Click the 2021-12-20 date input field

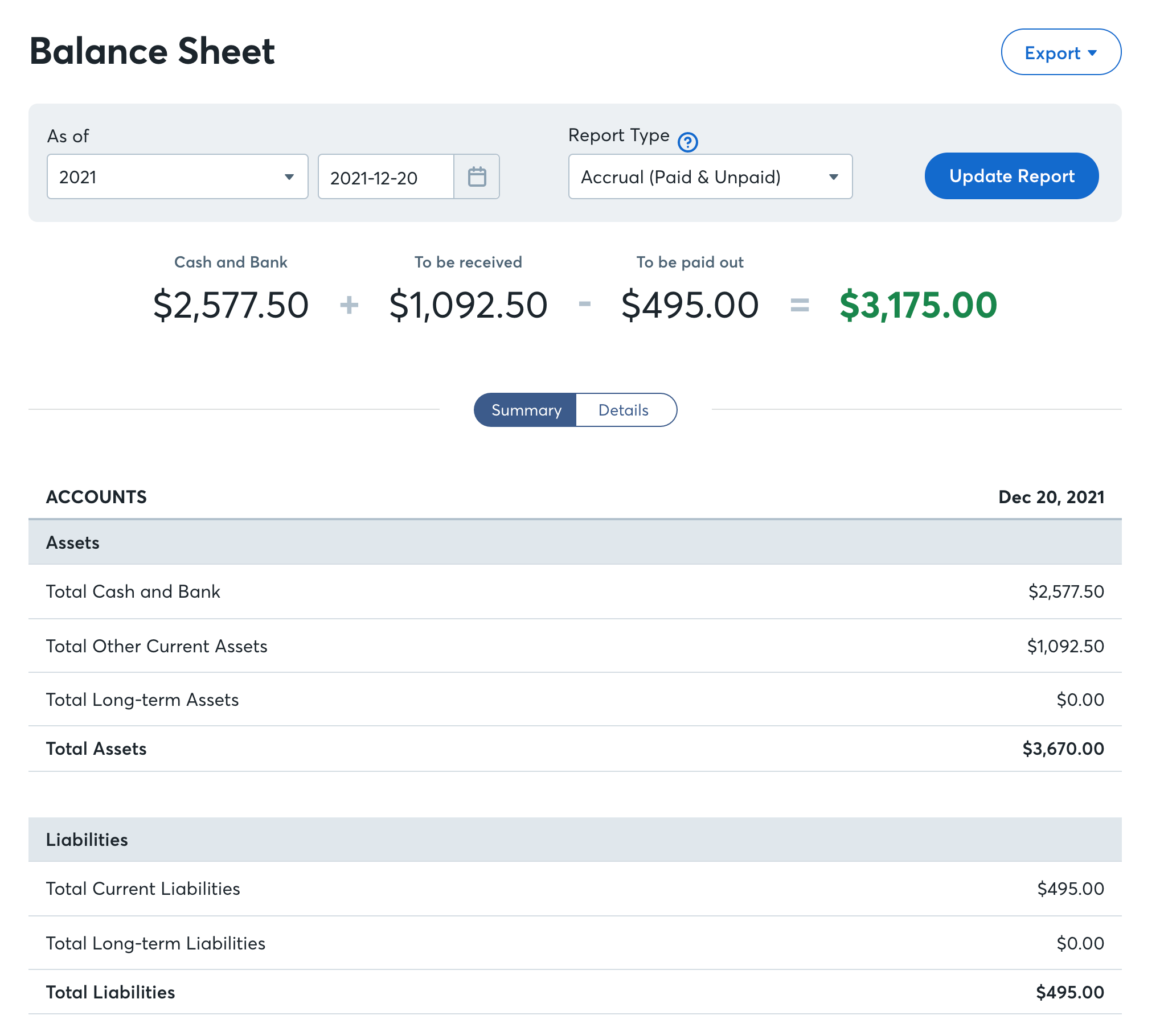point(386,177)
